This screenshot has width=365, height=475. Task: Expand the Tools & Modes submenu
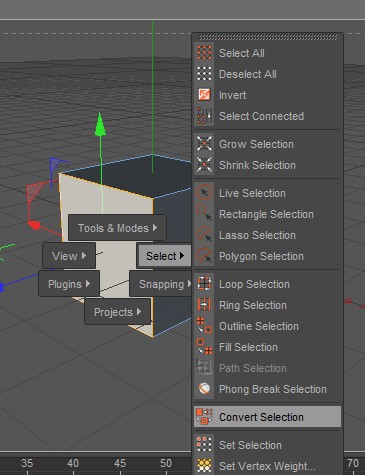(x=117, y=228)
